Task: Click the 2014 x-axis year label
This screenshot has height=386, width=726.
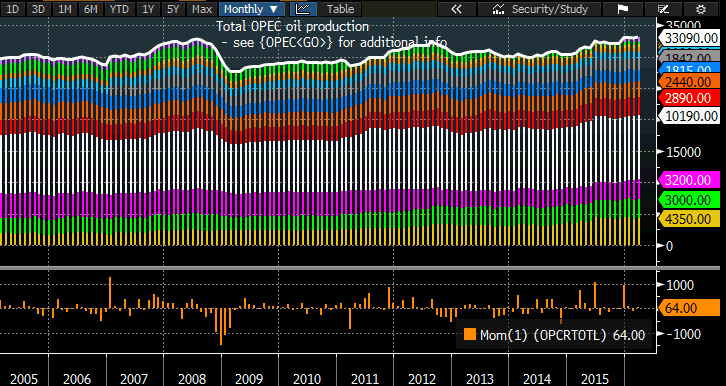Action: click(537, 379)
